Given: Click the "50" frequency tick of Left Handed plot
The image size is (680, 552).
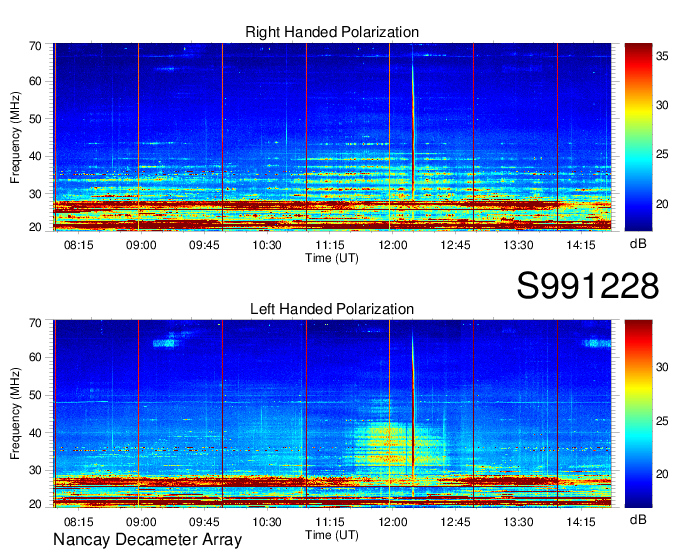Looking at the screenshot, I should point(36,395).
